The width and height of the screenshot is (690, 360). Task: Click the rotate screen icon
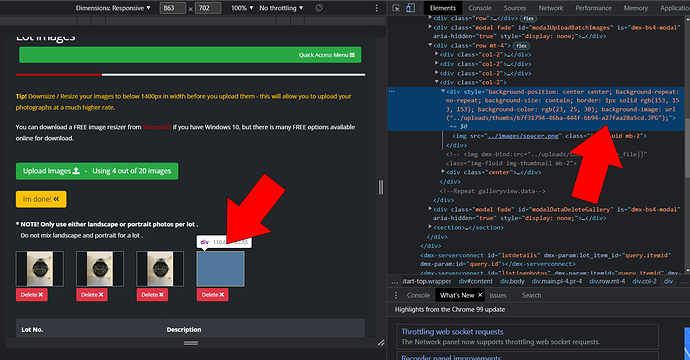(319, 8)
